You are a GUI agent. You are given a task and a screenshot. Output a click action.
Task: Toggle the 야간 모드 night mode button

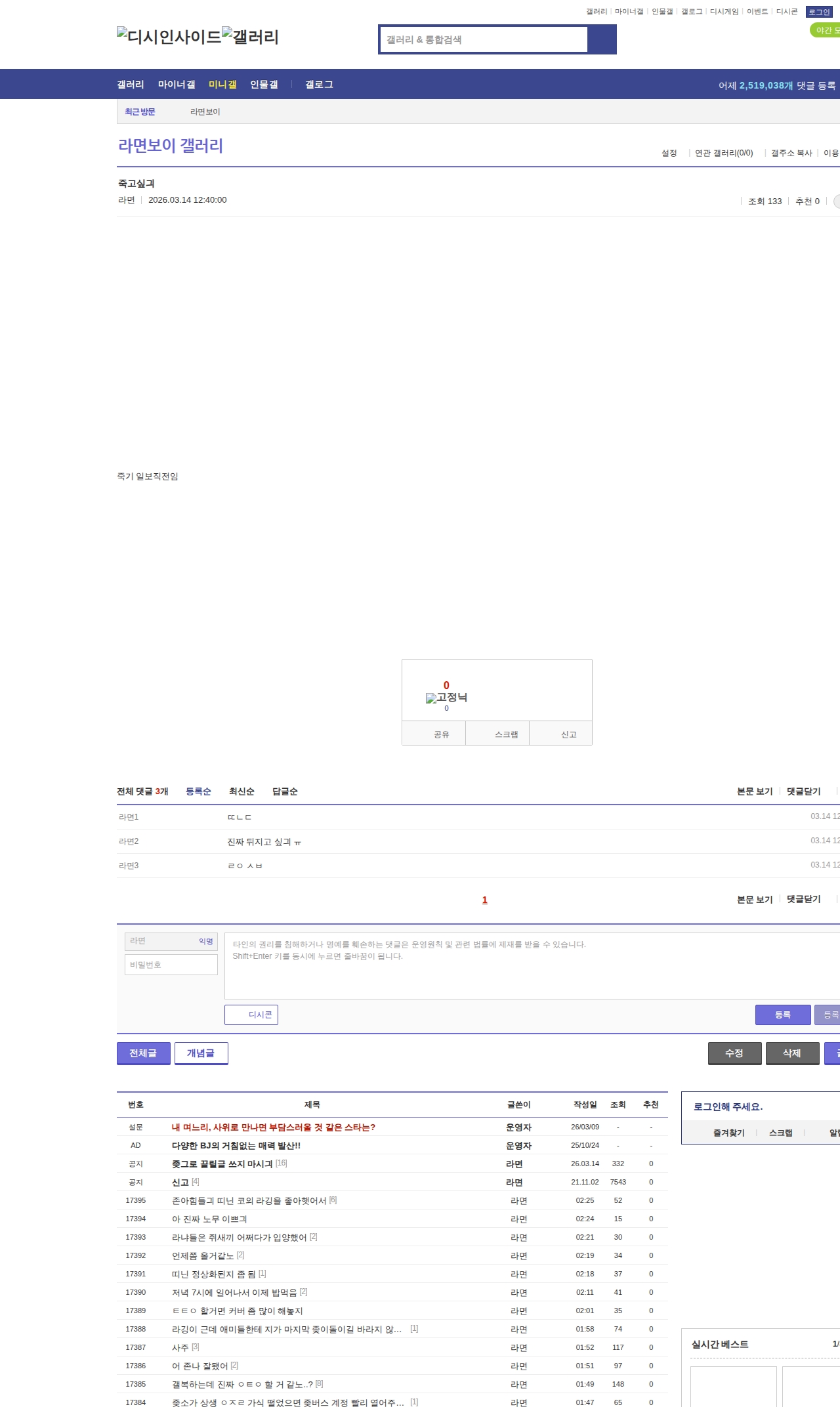point(826,30)
